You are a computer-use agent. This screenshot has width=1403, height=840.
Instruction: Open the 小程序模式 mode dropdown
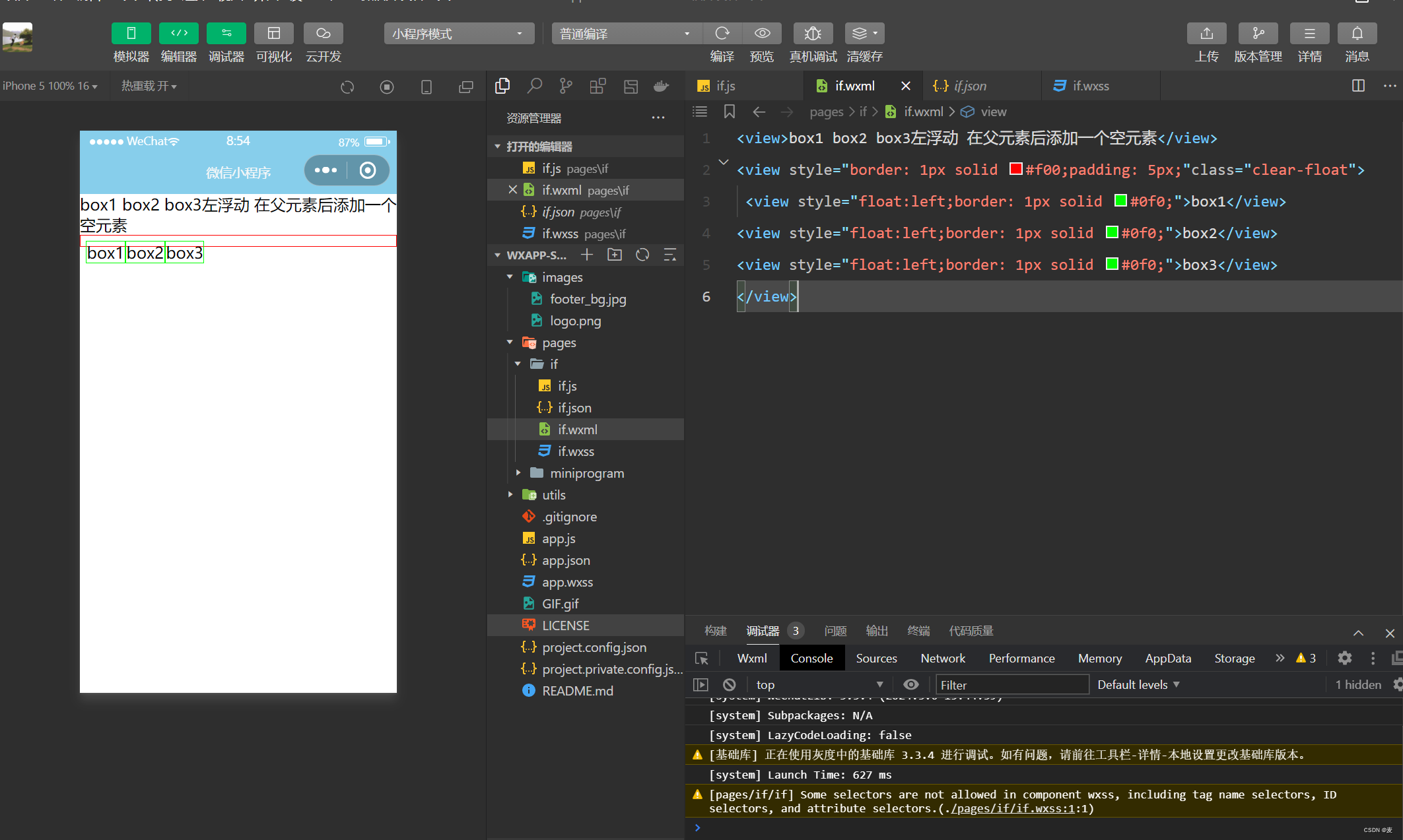(458, 34)
